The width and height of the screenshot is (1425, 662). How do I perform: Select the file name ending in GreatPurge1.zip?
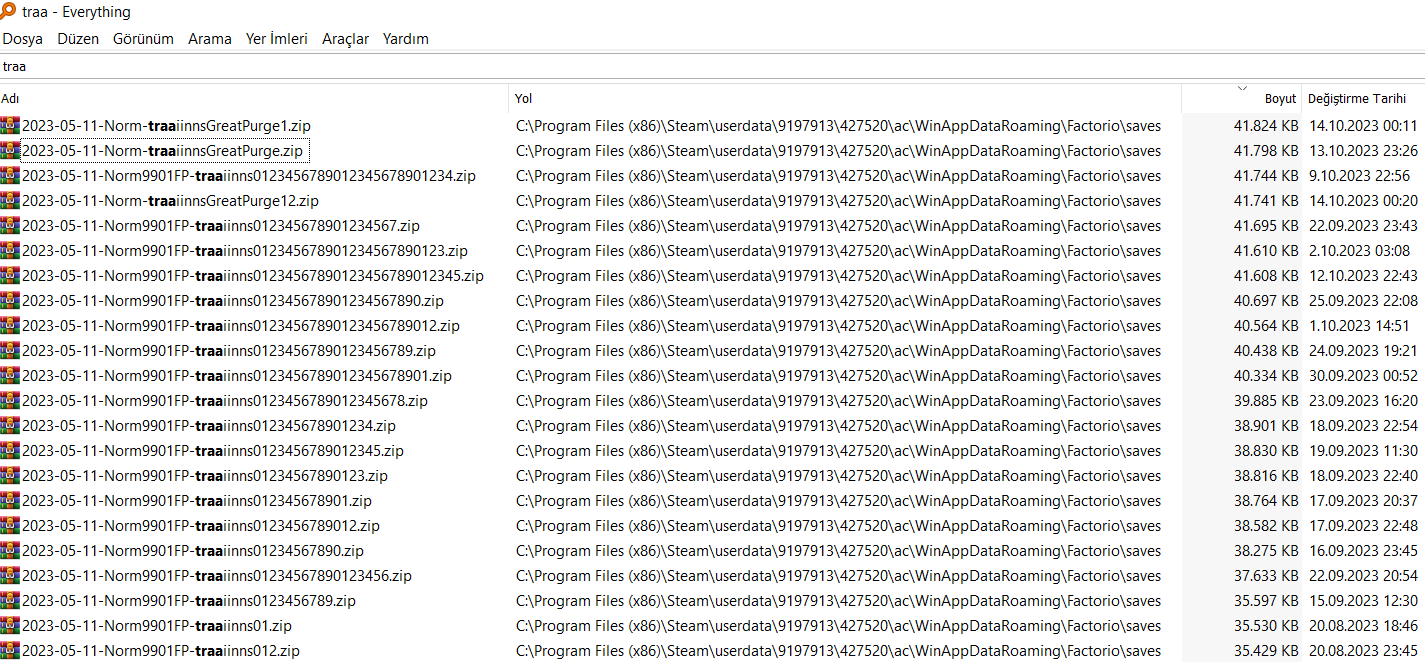tap(166, 126)
